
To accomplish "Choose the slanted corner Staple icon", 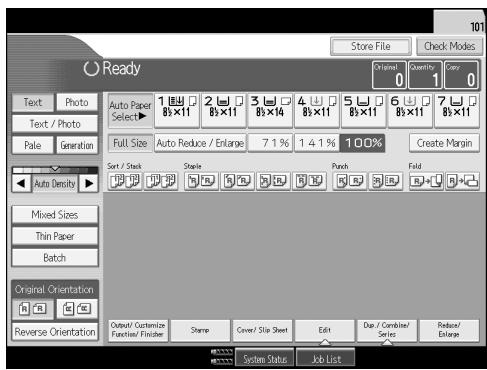I will 237,181.
